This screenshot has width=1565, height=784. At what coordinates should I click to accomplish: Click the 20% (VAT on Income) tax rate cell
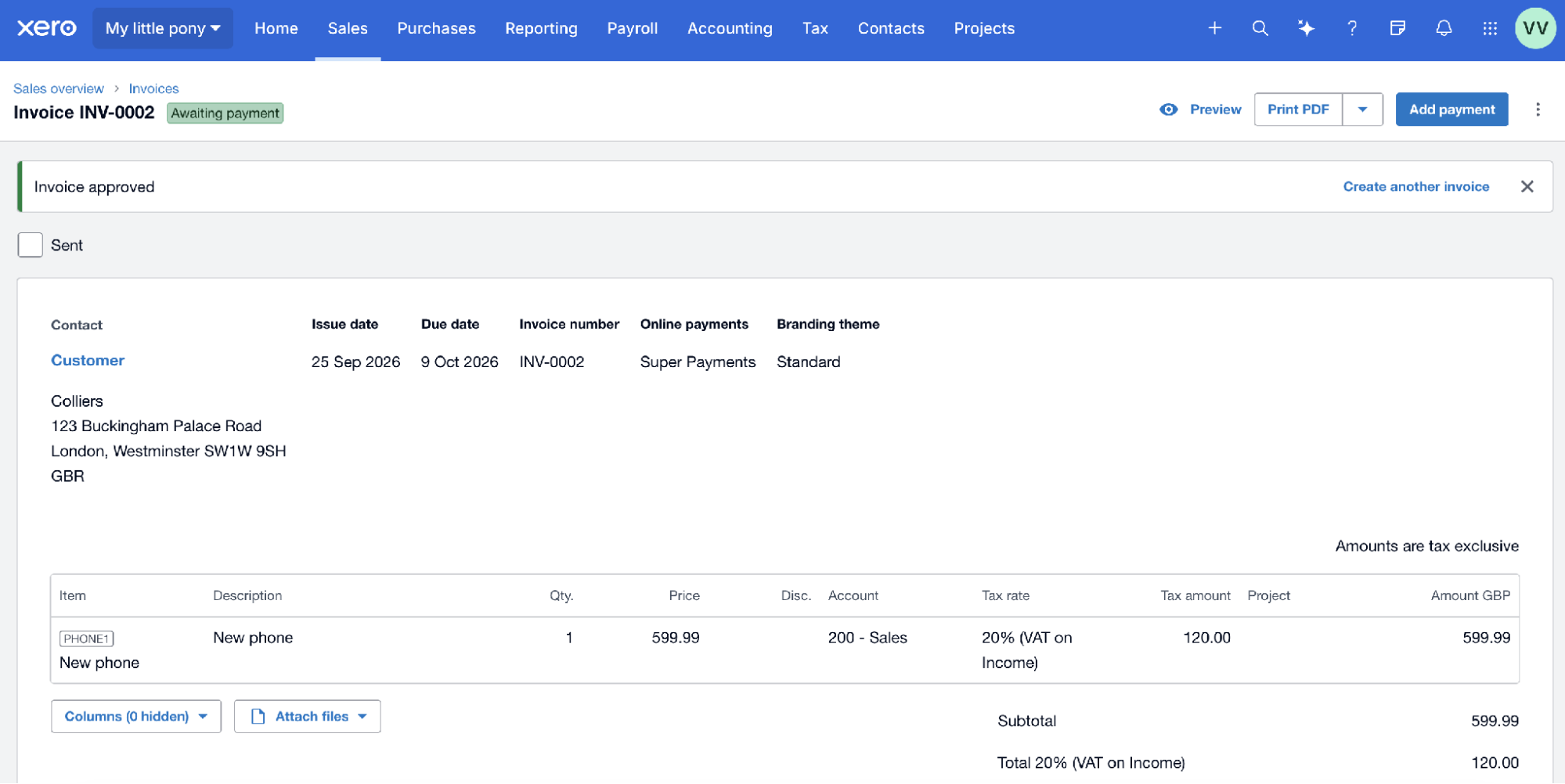pyautogui.click(x=1027, y=650)
